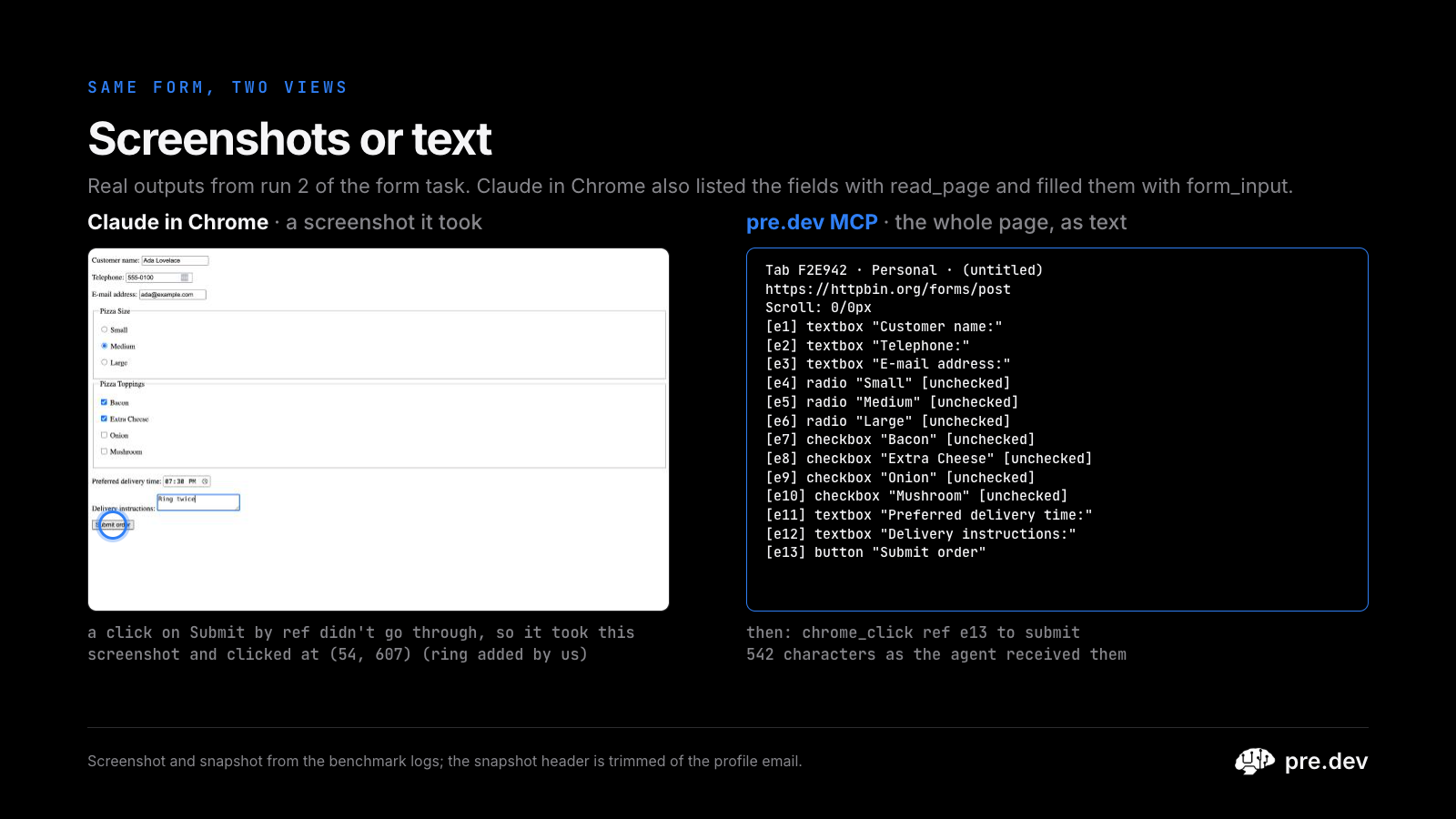Select the line '[e2] textbox "Telephone:"'

pos(867,346)
